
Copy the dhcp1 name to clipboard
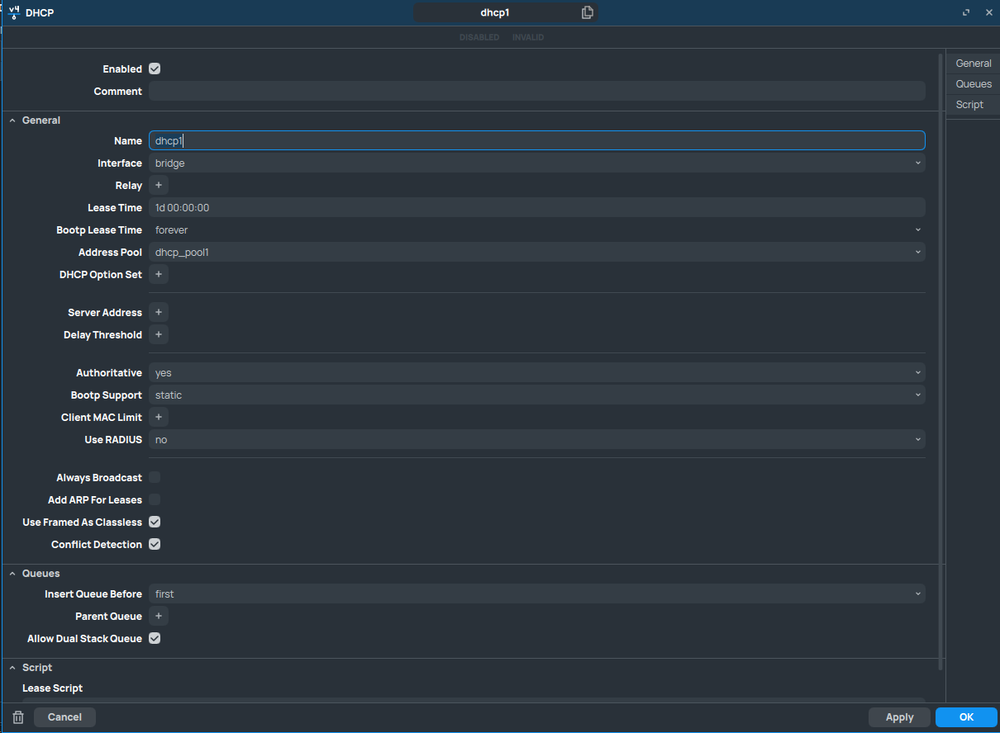[x=587, y=12]
